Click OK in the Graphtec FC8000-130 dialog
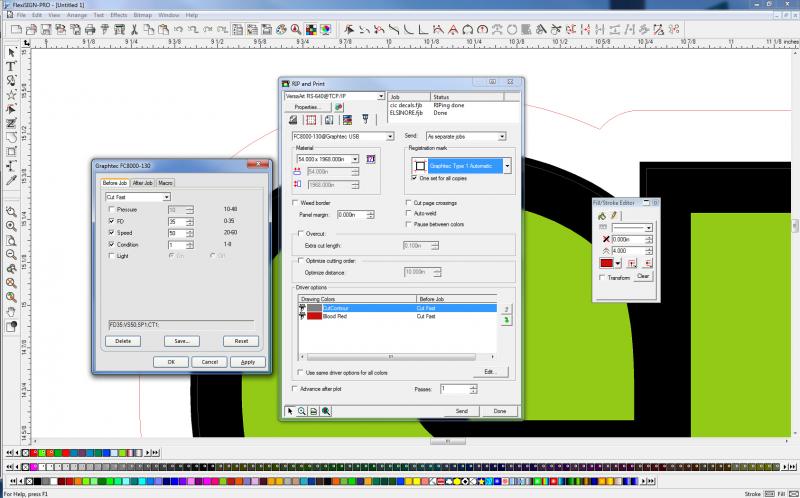Screen dimensions: 800x498 pos(171,362)
